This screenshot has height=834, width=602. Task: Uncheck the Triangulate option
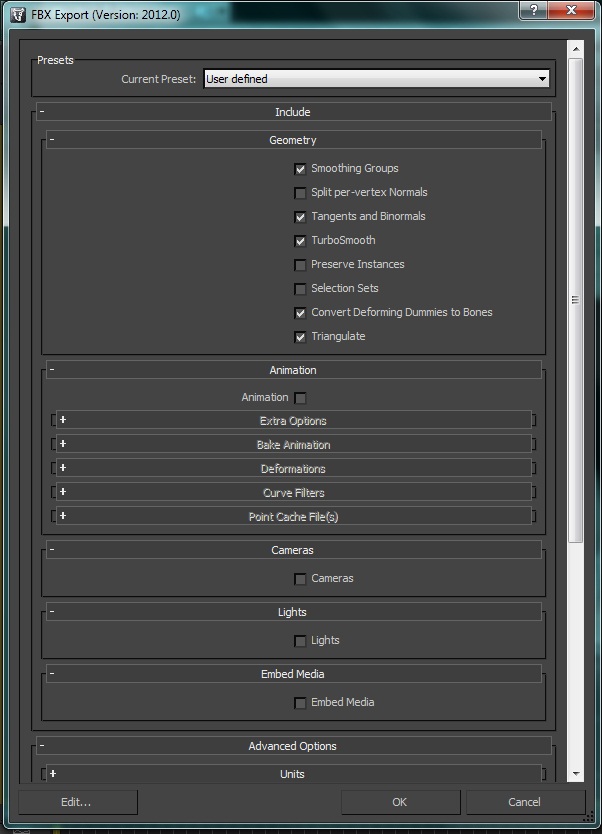click(x=300, y=337)
